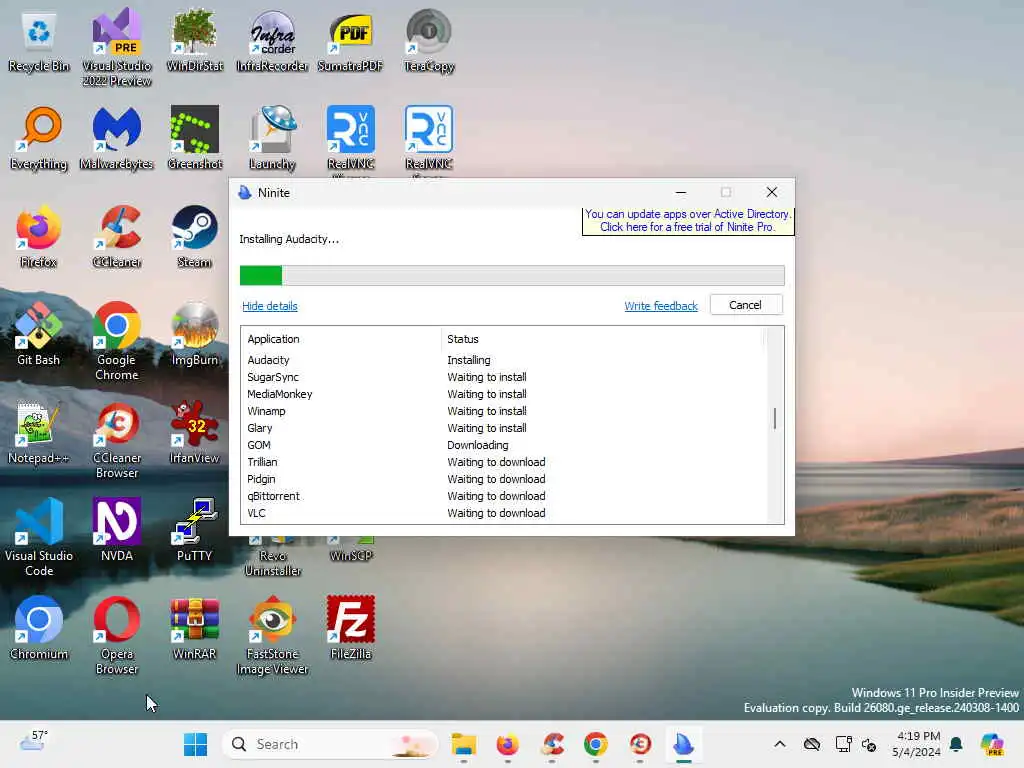Select the Trillian row in list
The image size is (1024, 768).
coord(503,462)
